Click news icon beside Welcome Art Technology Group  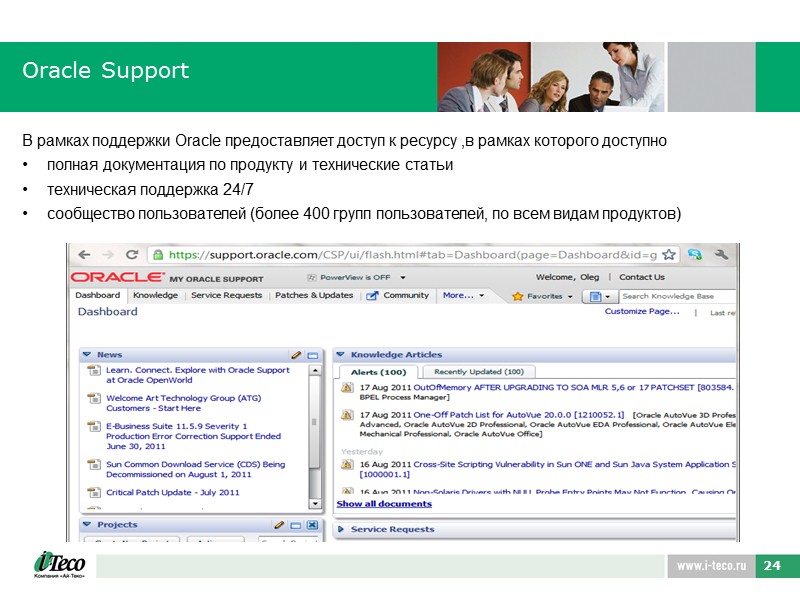click(x=94, y=398)
